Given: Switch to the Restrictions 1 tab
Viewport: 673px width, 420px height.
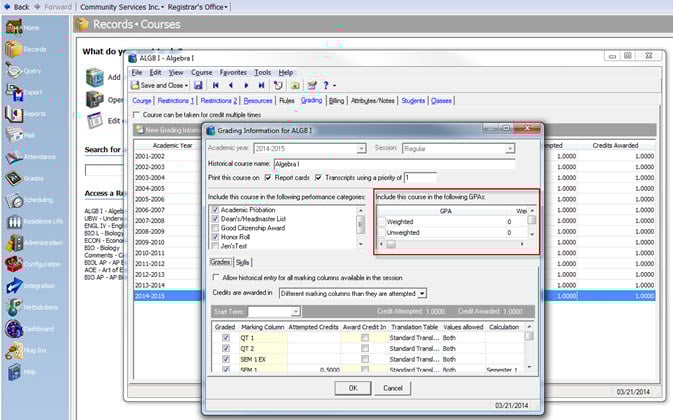Looking at the screenshot, I should 176,100.
